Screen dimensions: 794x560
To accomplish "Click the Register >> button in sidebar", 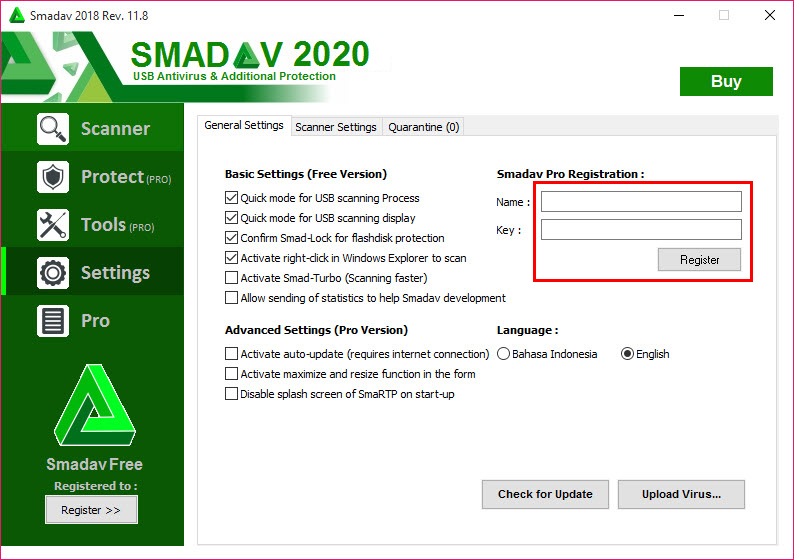I will point(91,510).
